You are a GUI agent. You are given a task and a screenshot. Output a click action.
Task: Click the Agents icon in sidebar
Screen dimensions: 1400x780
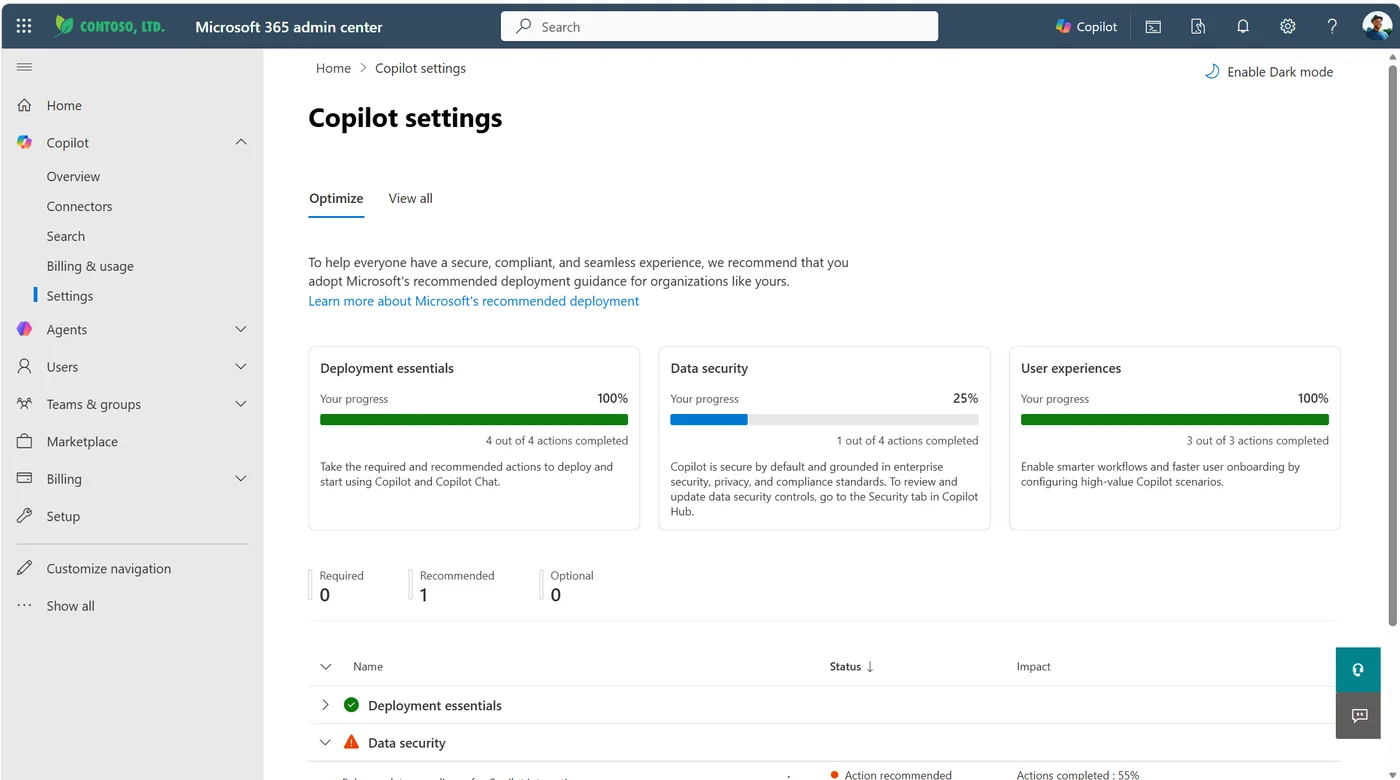coord(25,329)
